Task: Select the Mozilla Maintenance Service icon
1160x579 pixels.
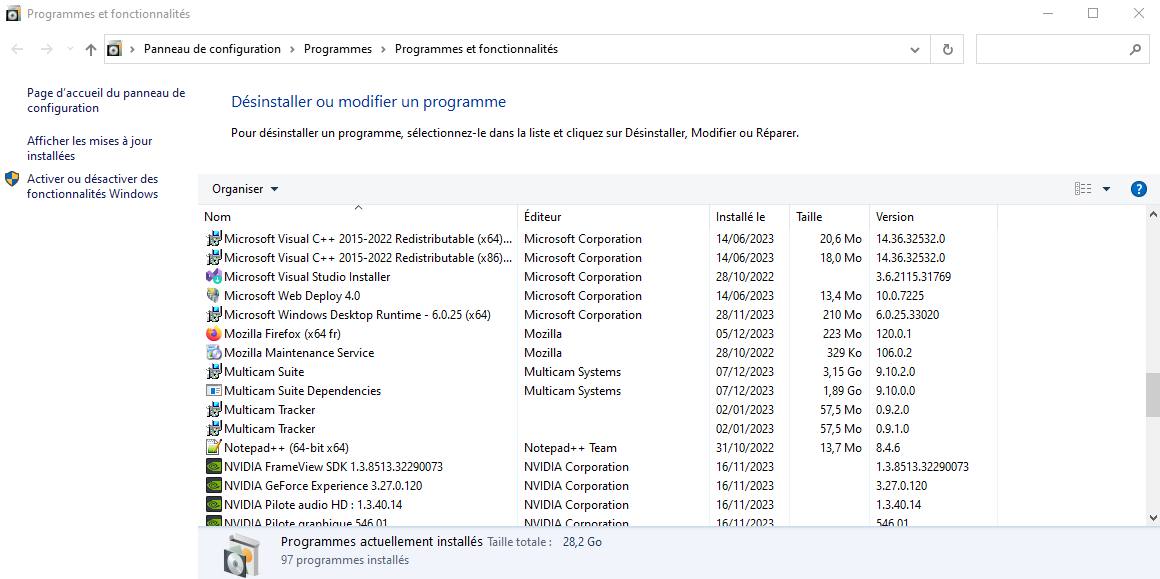Action: [213, 353]
